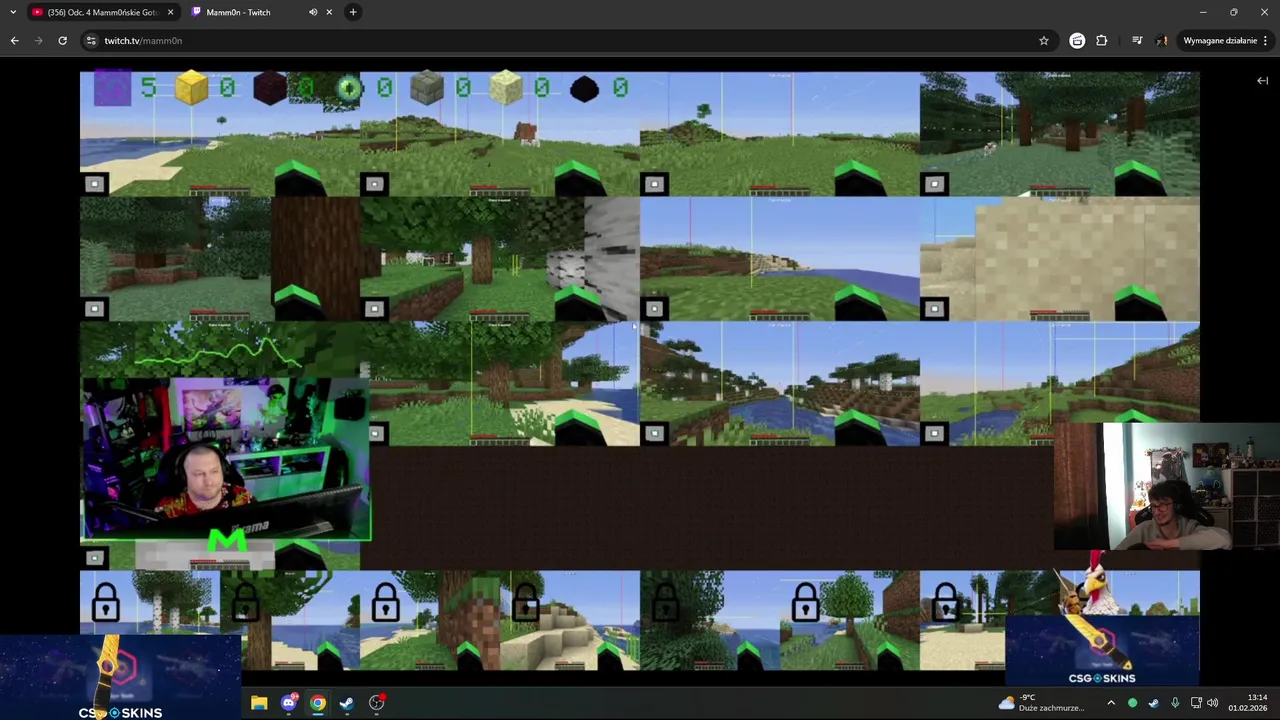The height and width of the screenshot is (720, 1280).
Task: Open the weather widget showing -9°C
Action: [x=1041, y=703]
